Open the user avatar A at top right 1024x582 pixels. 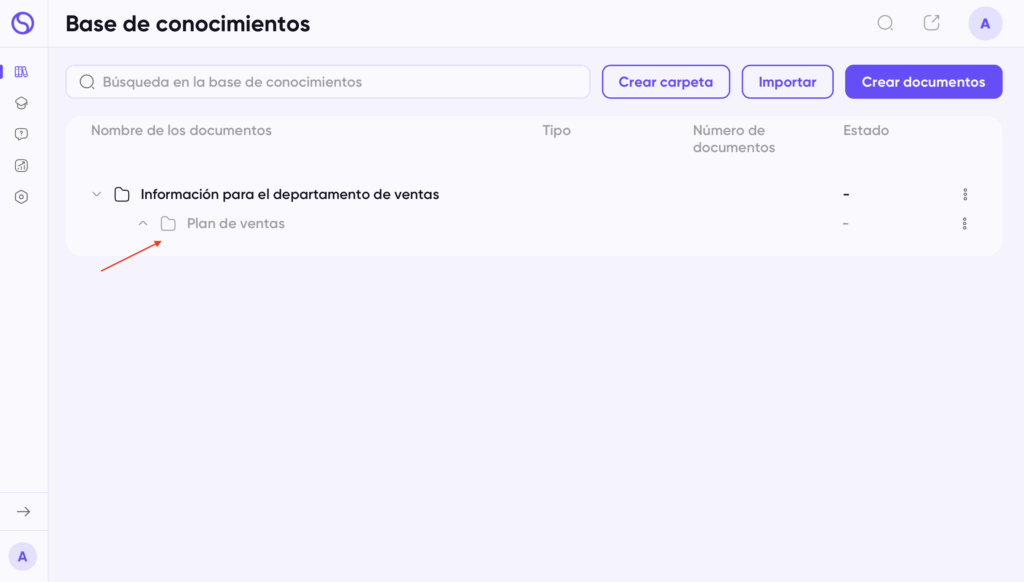coord(985,24)
